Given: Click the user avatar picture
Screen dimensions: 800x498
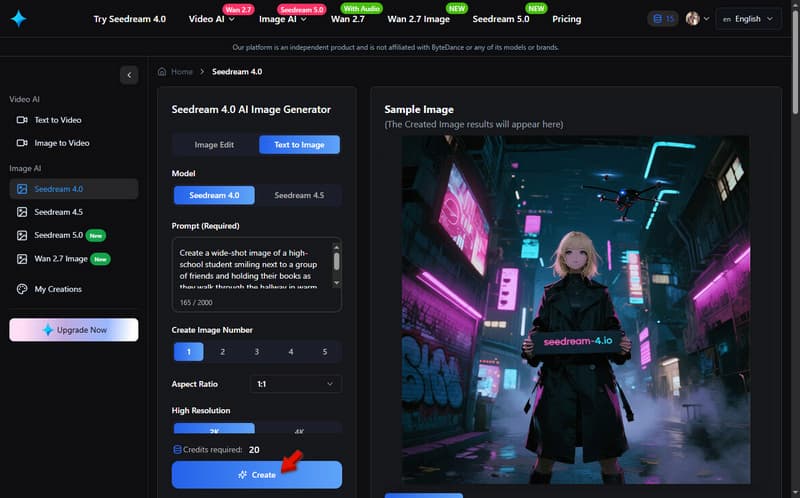Looking at the screenshot, I should [x=692, y=19].
